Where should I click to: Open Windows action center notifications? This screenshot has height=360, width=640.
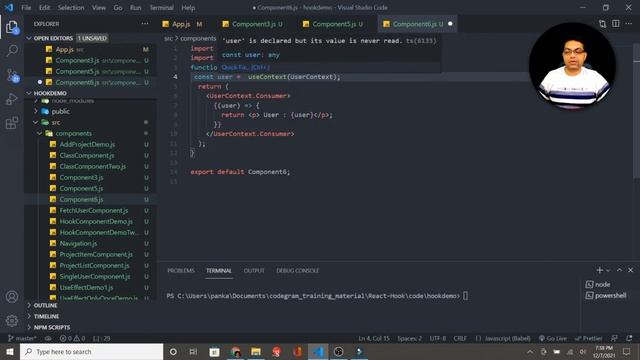(x=627, y=351)
